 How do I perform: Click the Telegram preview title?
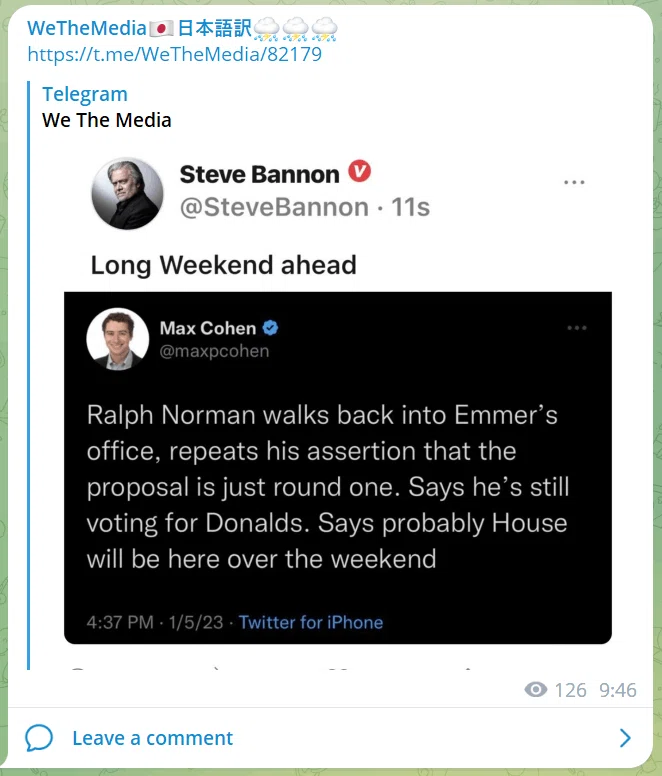85,94
